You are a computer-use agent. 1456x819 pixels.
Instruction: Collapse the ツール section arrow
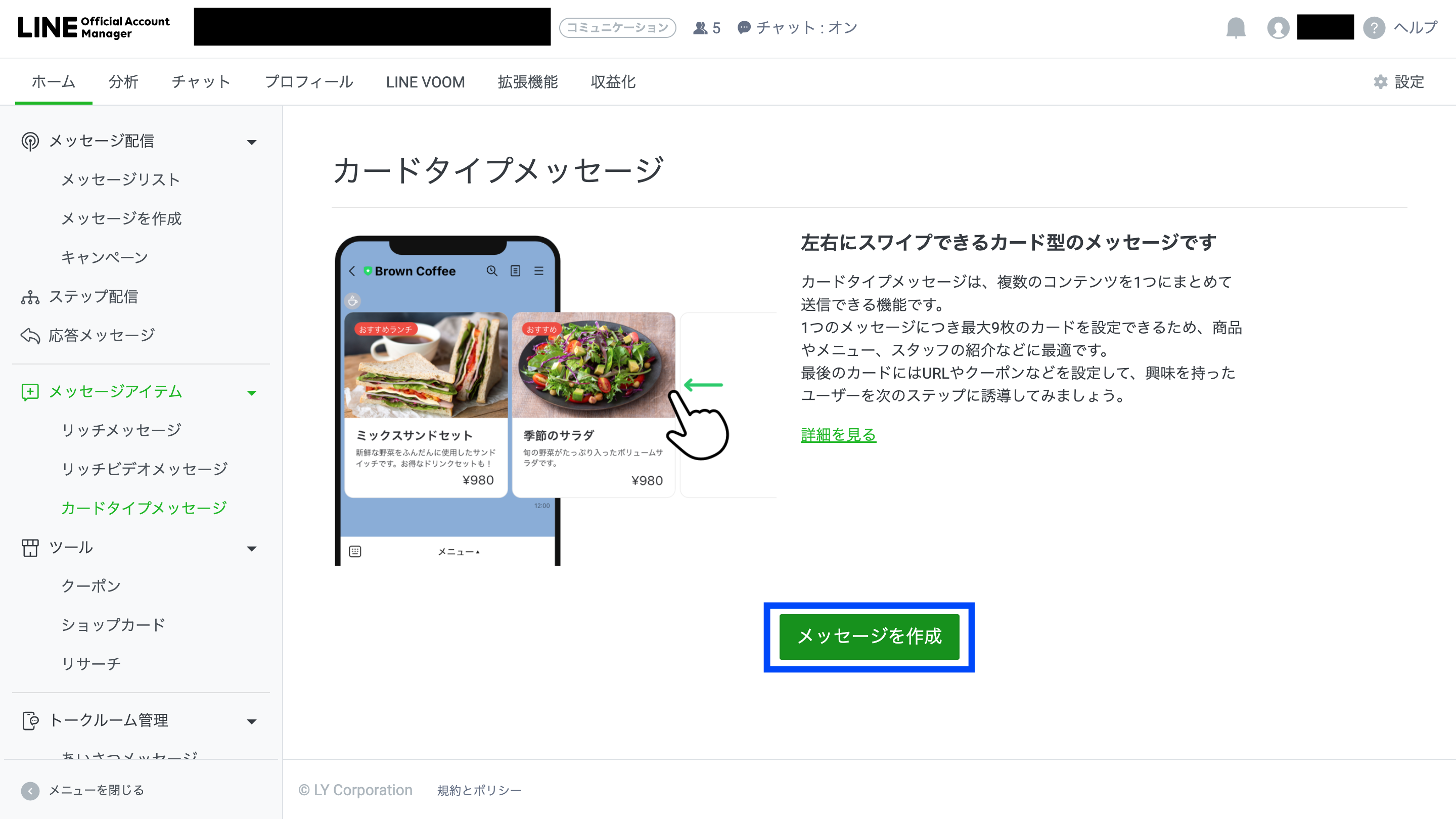[252, 549]
